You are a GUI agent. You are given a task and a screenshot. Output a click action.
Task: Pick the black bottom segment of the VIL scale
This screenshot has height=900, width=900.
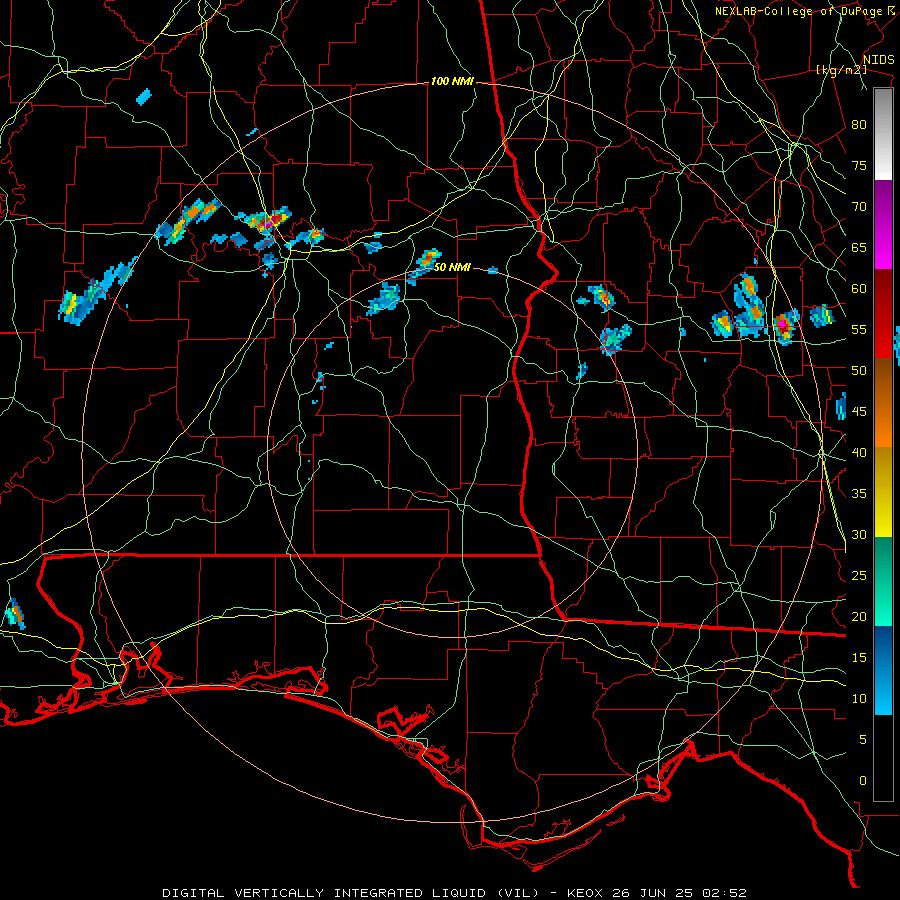coord(883,758)
